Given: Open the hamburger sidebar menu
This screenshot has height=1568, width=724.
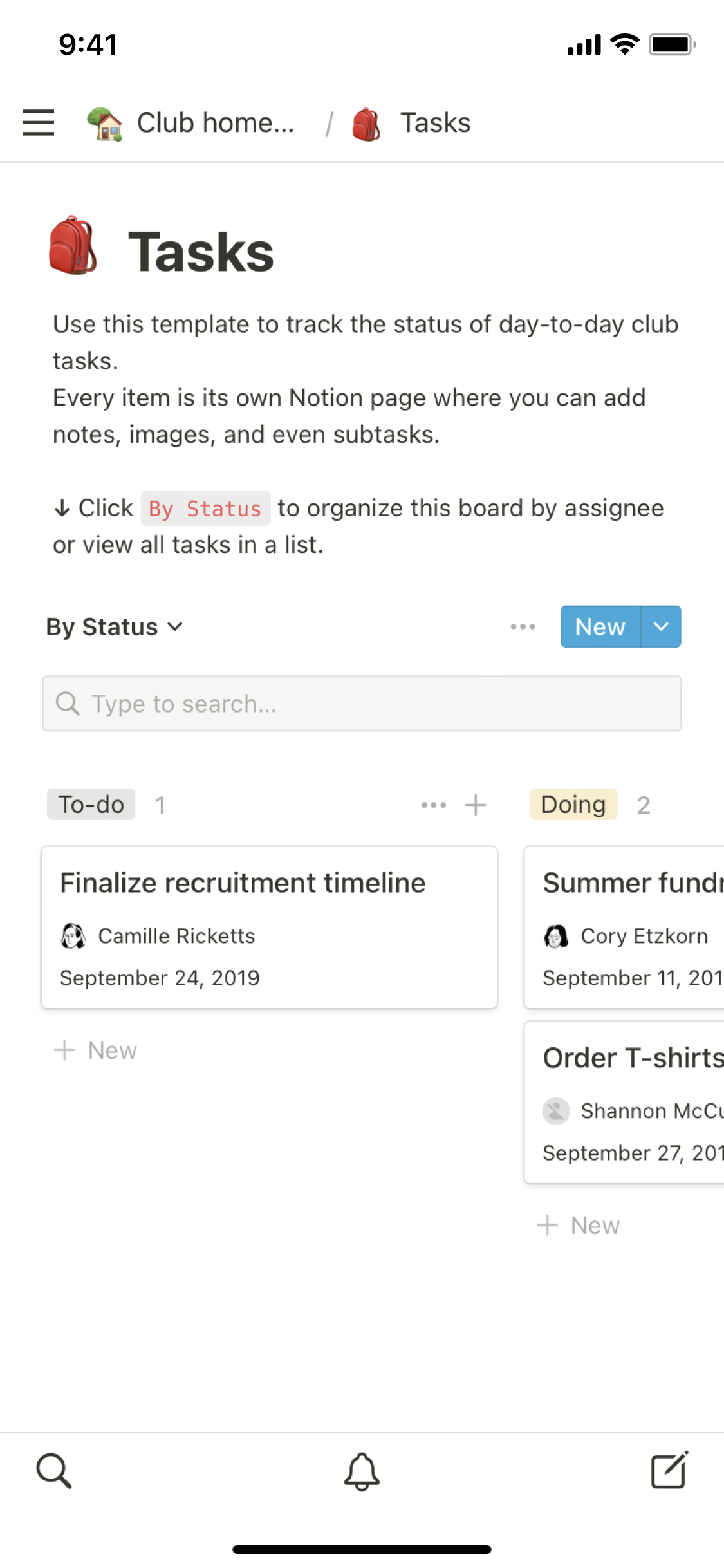Looking at the screenshot, I should click(38, 122).
